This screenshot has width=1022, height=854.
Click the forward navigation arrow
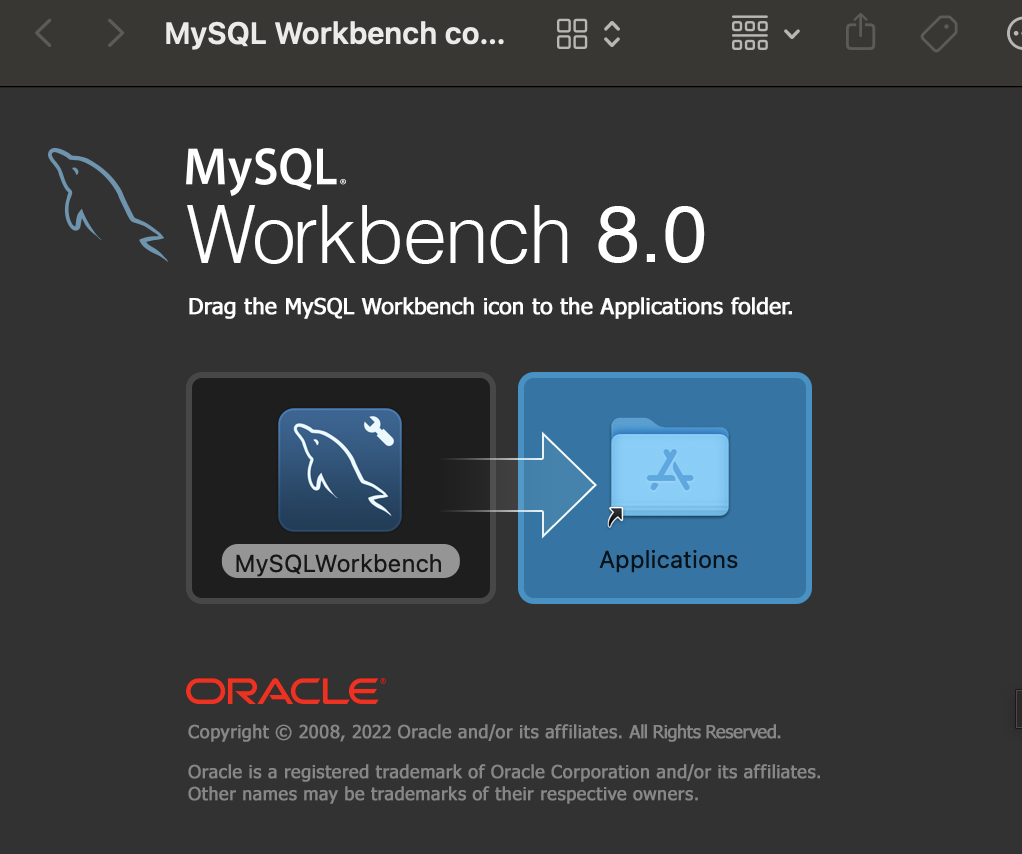113,33
